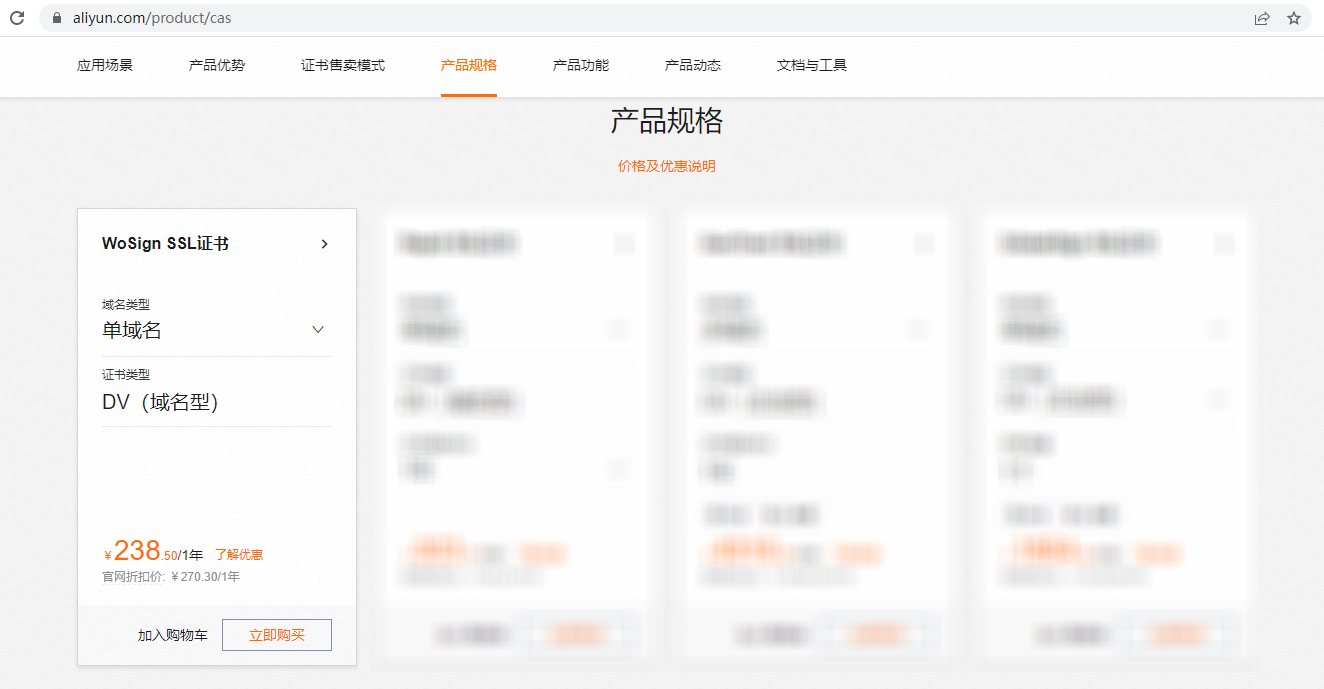The width and height of the screenshot is (1324, 689).
Task: Click the WoSign SSL证书 card title
Action: [x=165, y=244]
